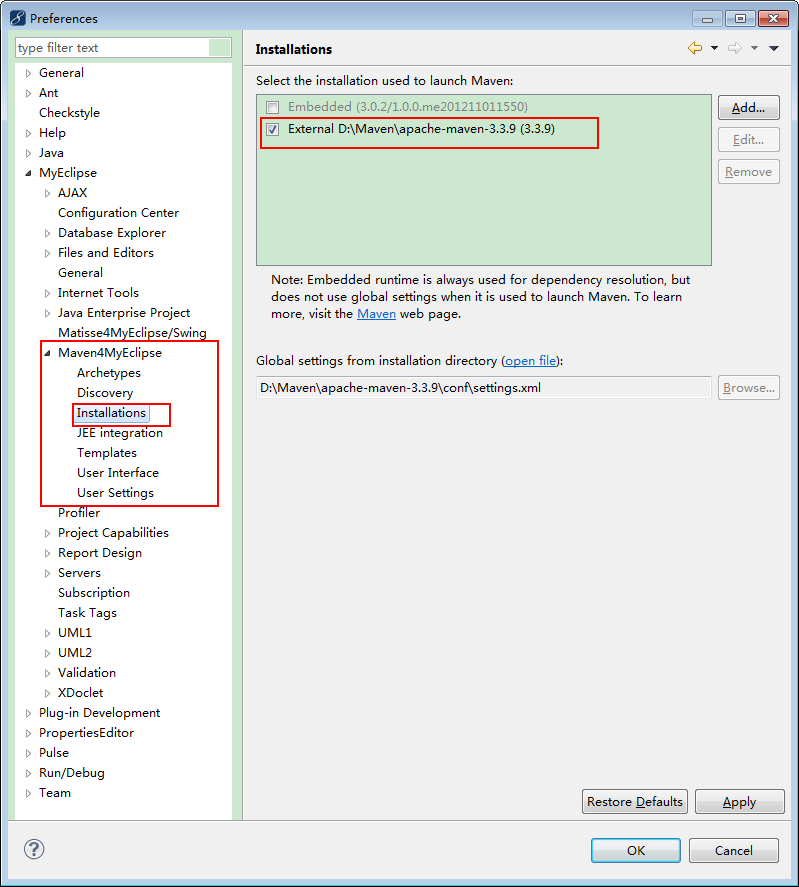
Task: Click the Browse... button
Action: pyautogui.click(x=749, y=387)
